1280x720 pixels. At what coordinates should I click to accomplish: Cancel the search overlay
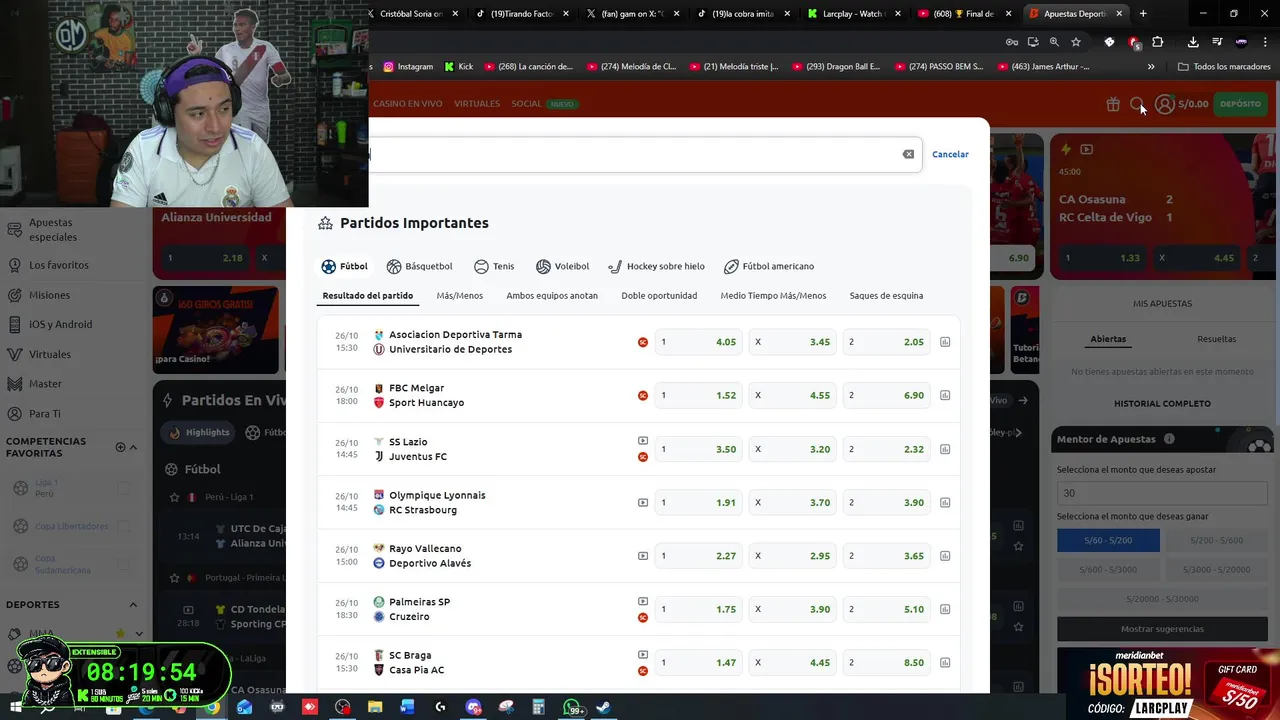pos(950,154)
